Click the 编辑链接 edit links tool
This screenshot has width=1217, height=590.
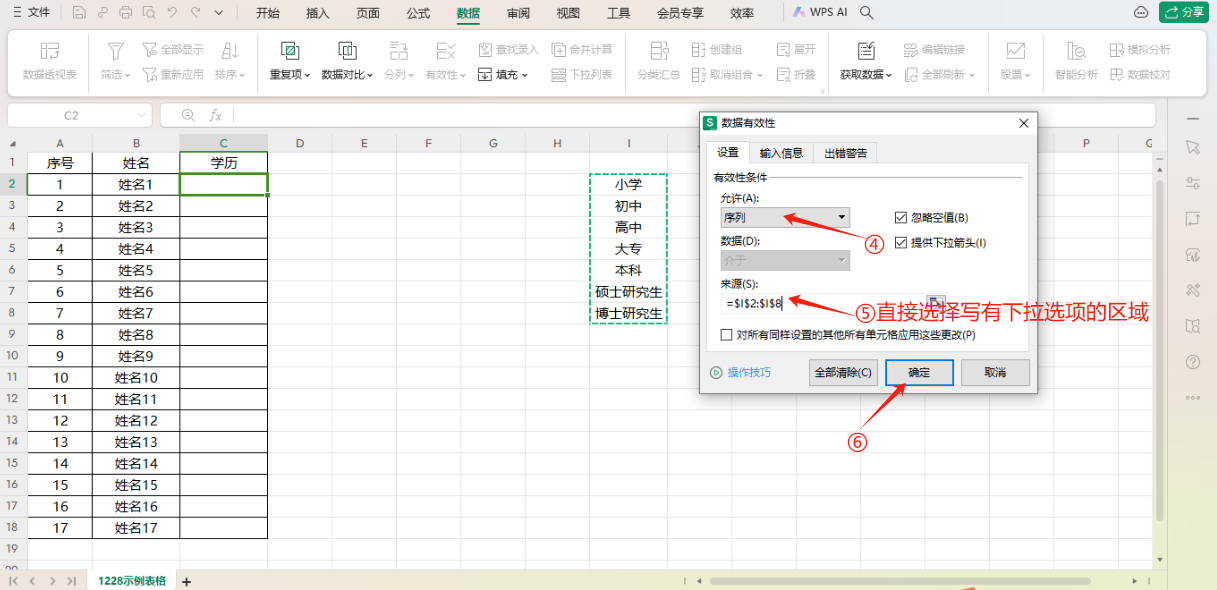[x=934, y=49]
